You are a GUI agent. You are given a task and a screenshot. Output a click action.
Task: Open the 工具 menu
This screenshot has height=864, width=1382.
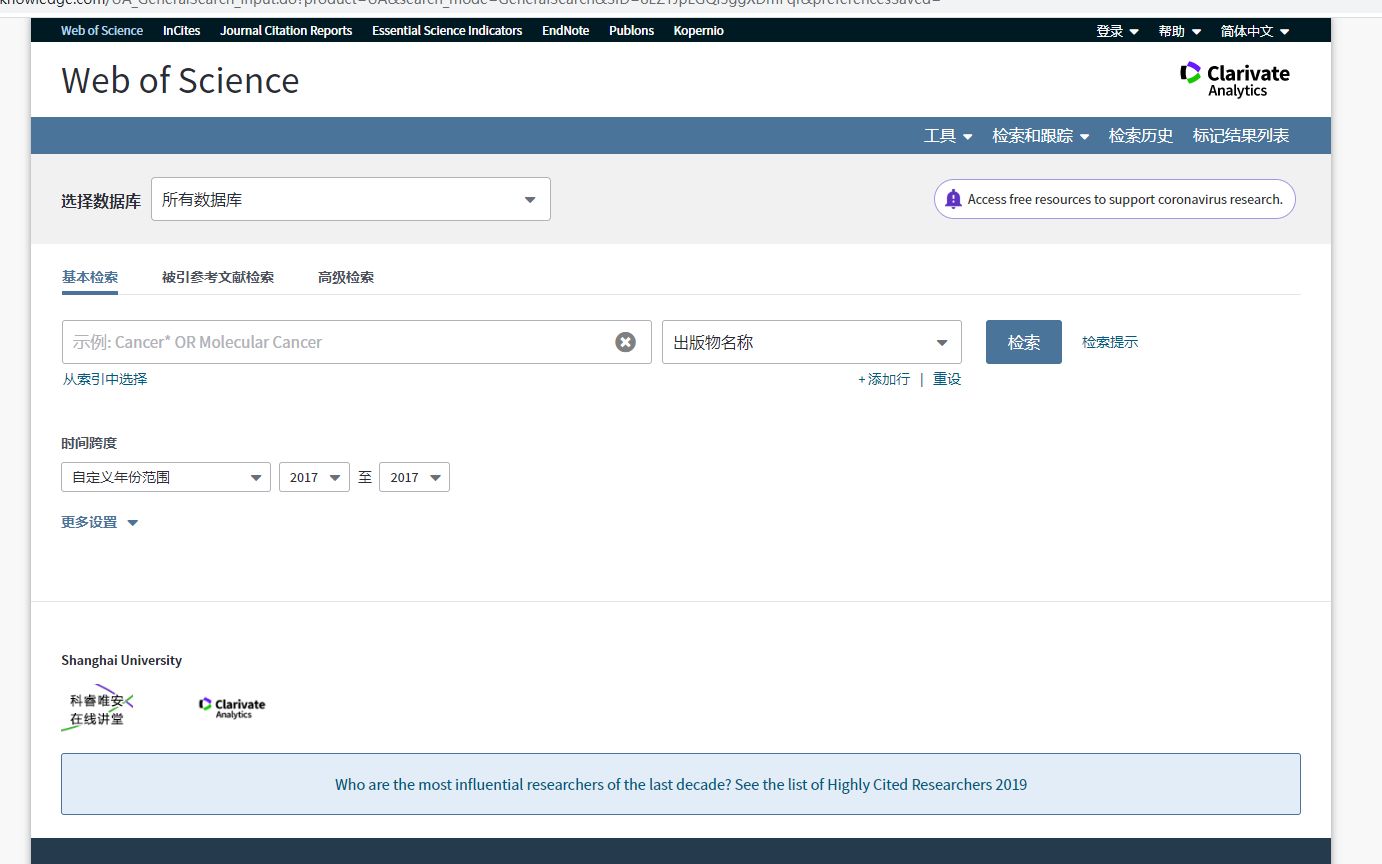948,136
